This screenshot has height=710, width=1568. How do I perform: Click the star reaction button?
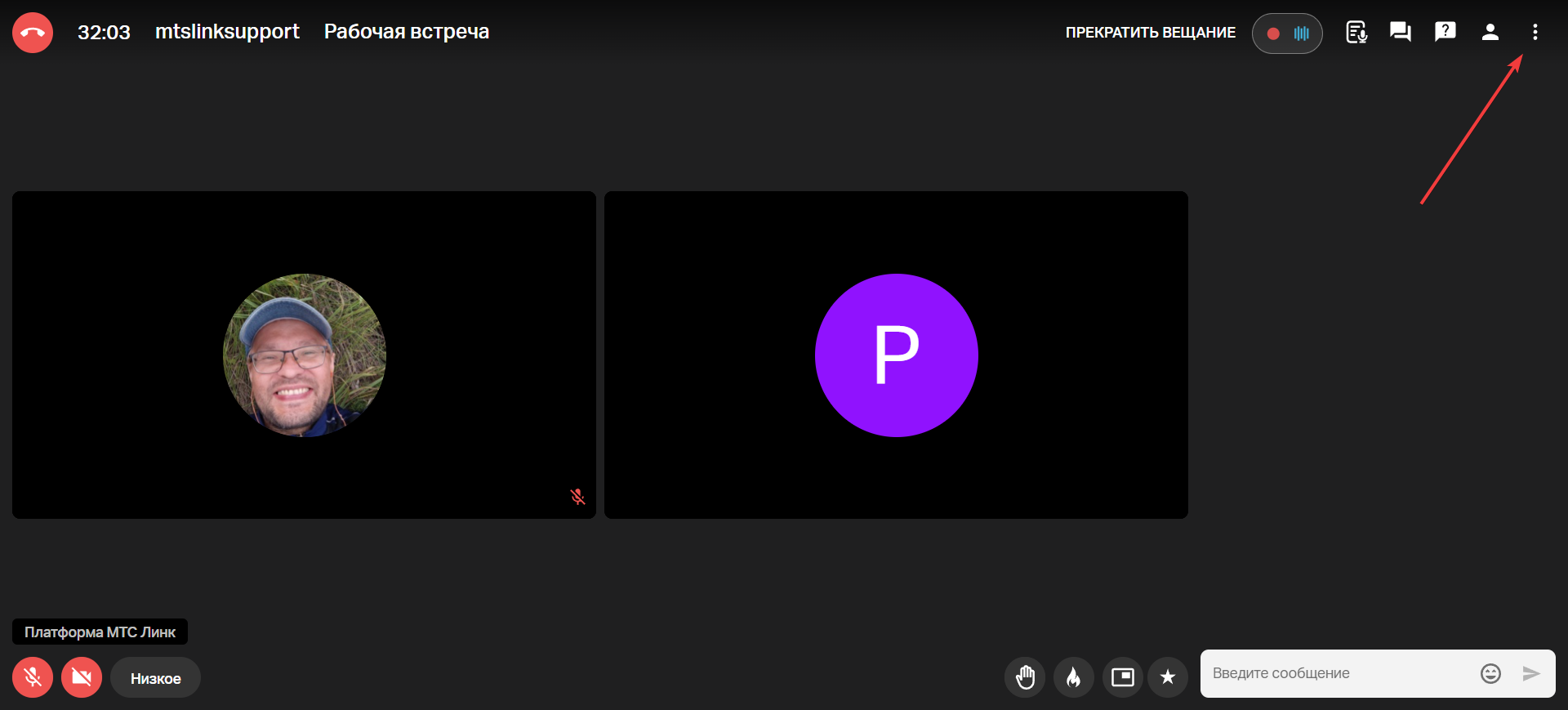[1168, 677]
